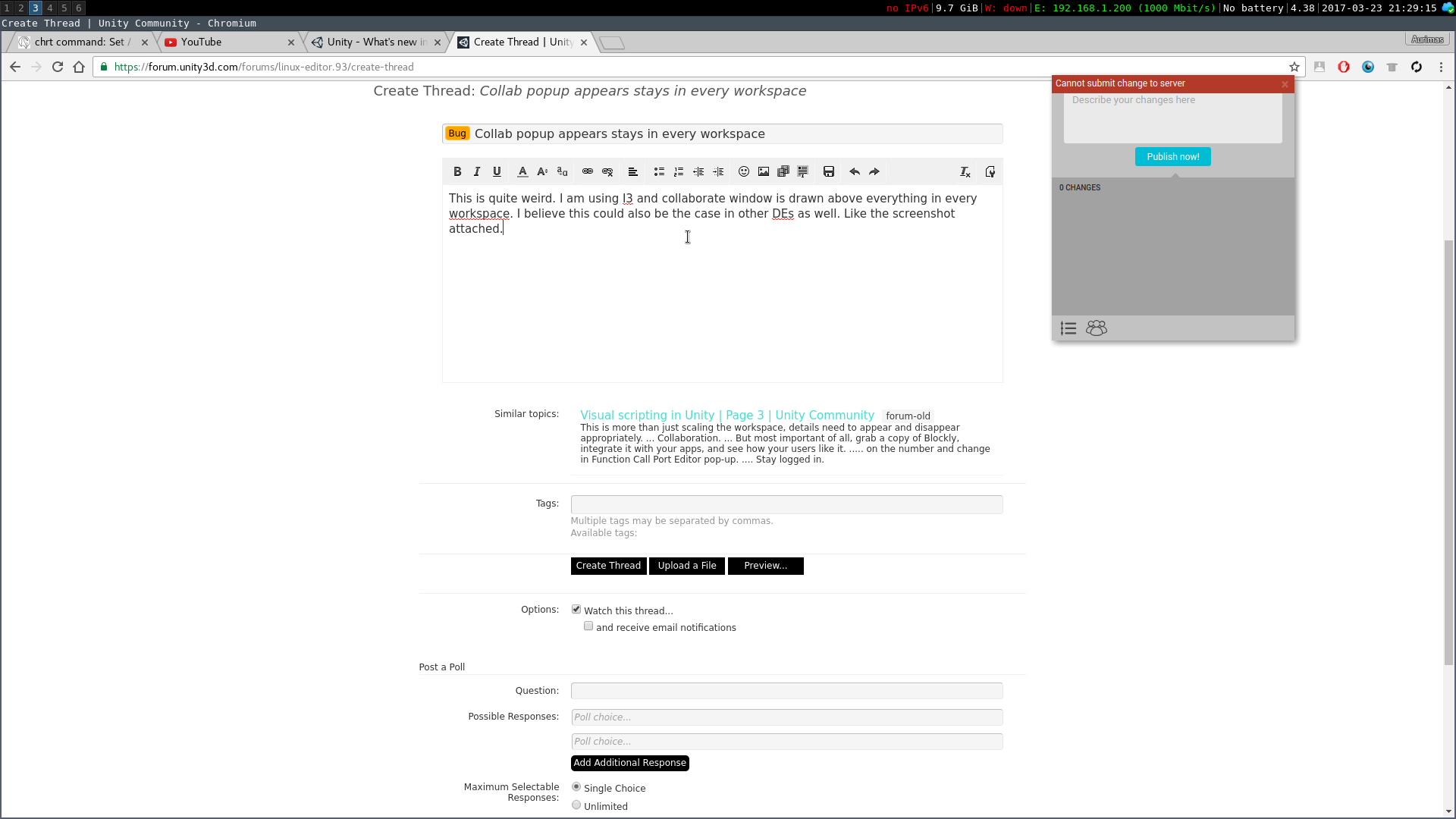Viewport: 1456px width, 819px height.
Task: Enable receive email notifications checkbox
Action: (588, 626)
